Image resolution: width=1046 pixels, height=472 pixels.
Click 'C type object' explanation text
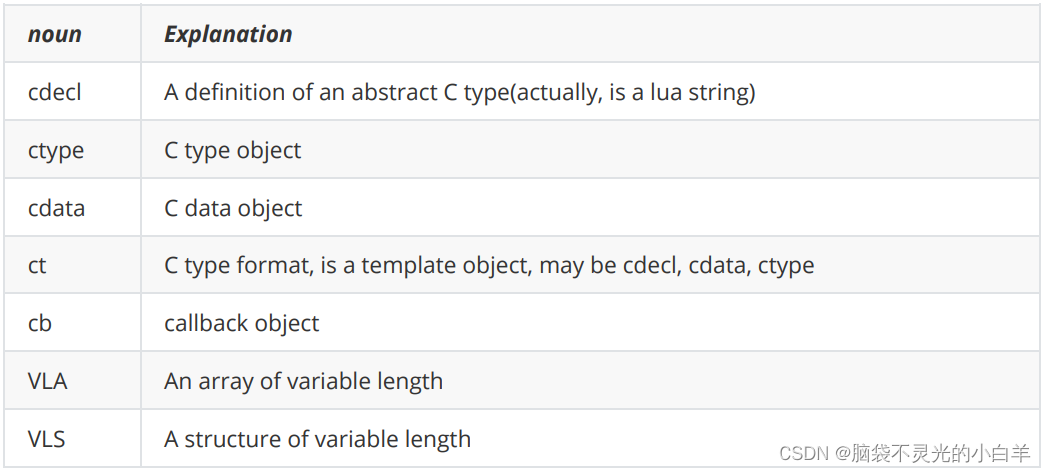(x=233, y=150)
